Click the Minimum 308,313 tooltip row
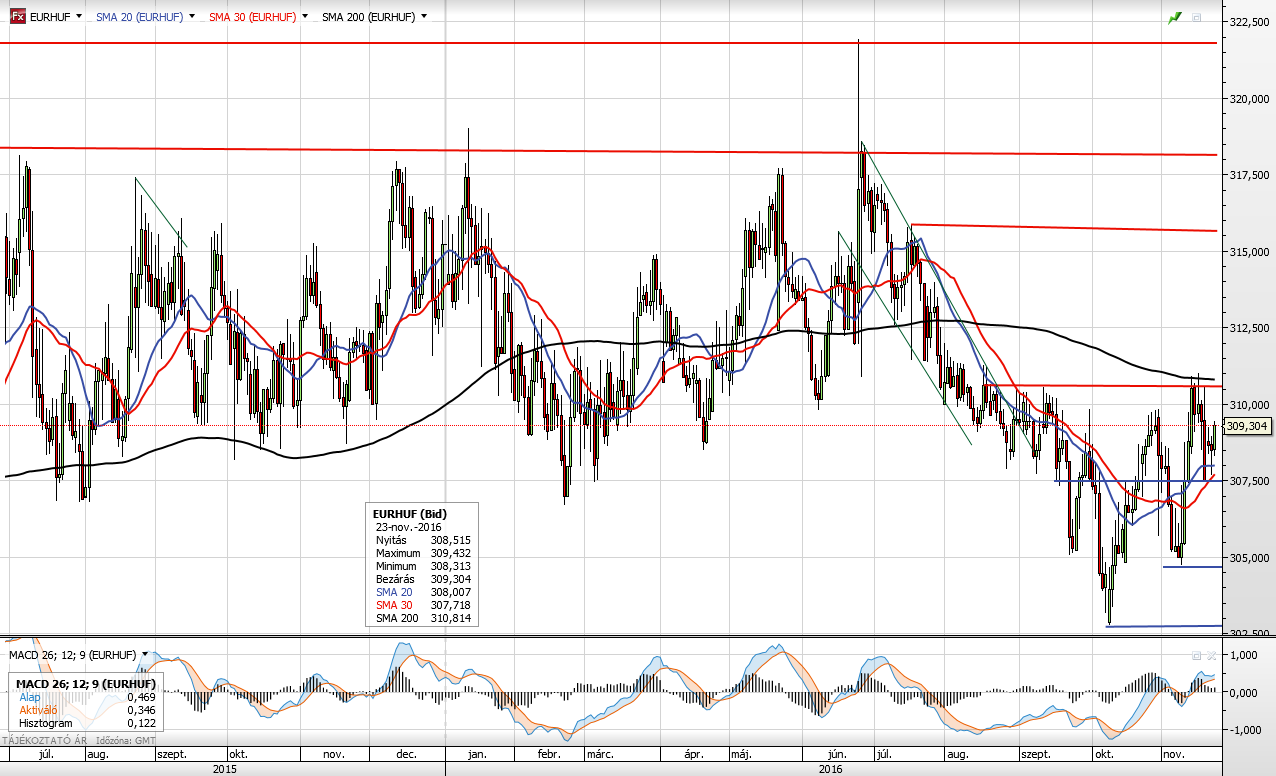 click(x=423, y=566)
